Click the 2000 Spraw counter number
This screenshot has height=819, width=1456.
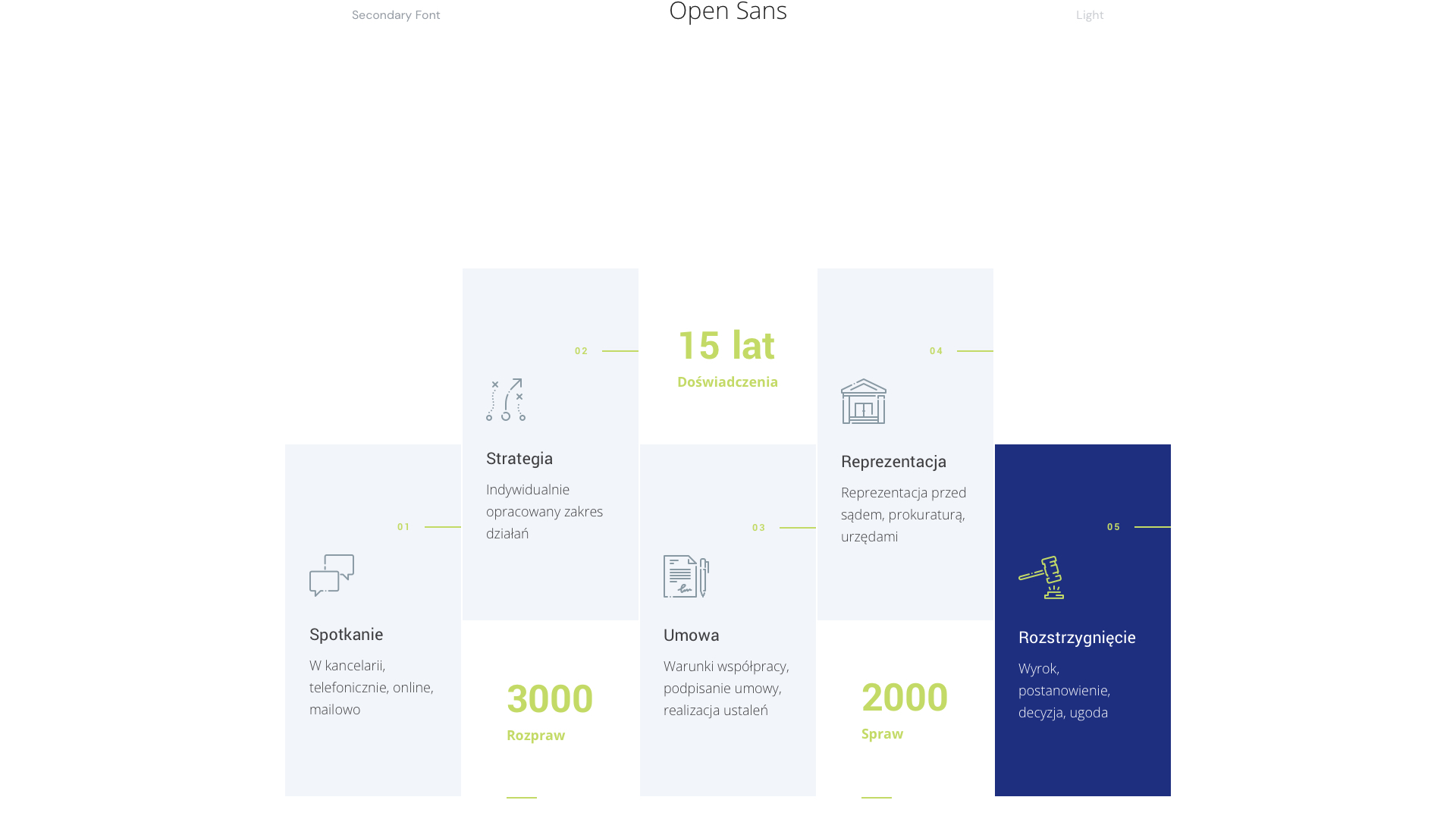pyautogui.click(x=905, y=697)
